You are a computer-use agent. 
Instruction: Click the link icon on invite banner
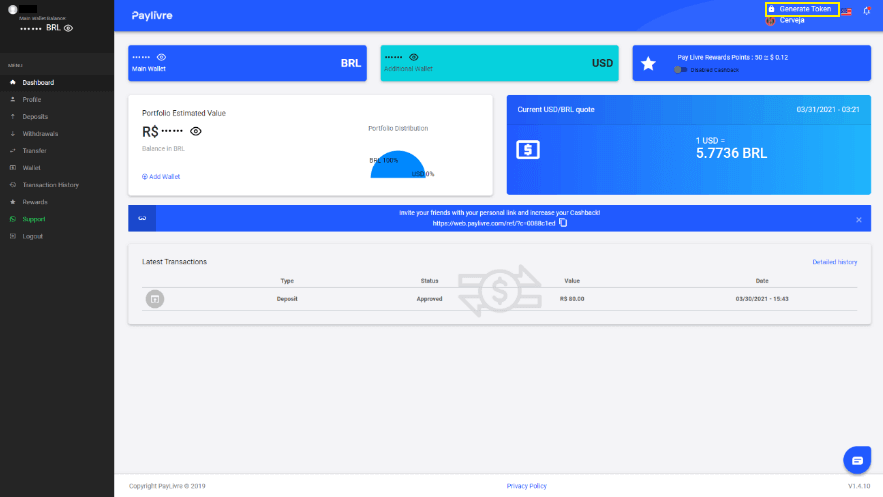pyautogui.click(x=142, y=218)
